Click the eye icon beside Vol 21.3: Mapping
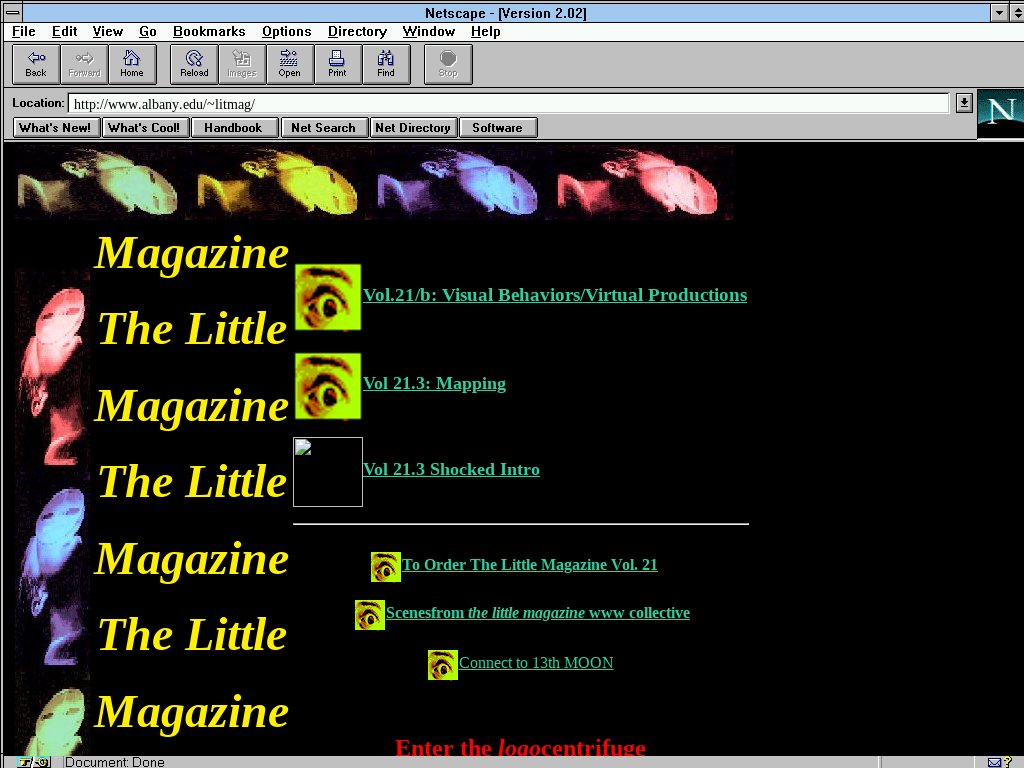 click(x=327, y=386)
